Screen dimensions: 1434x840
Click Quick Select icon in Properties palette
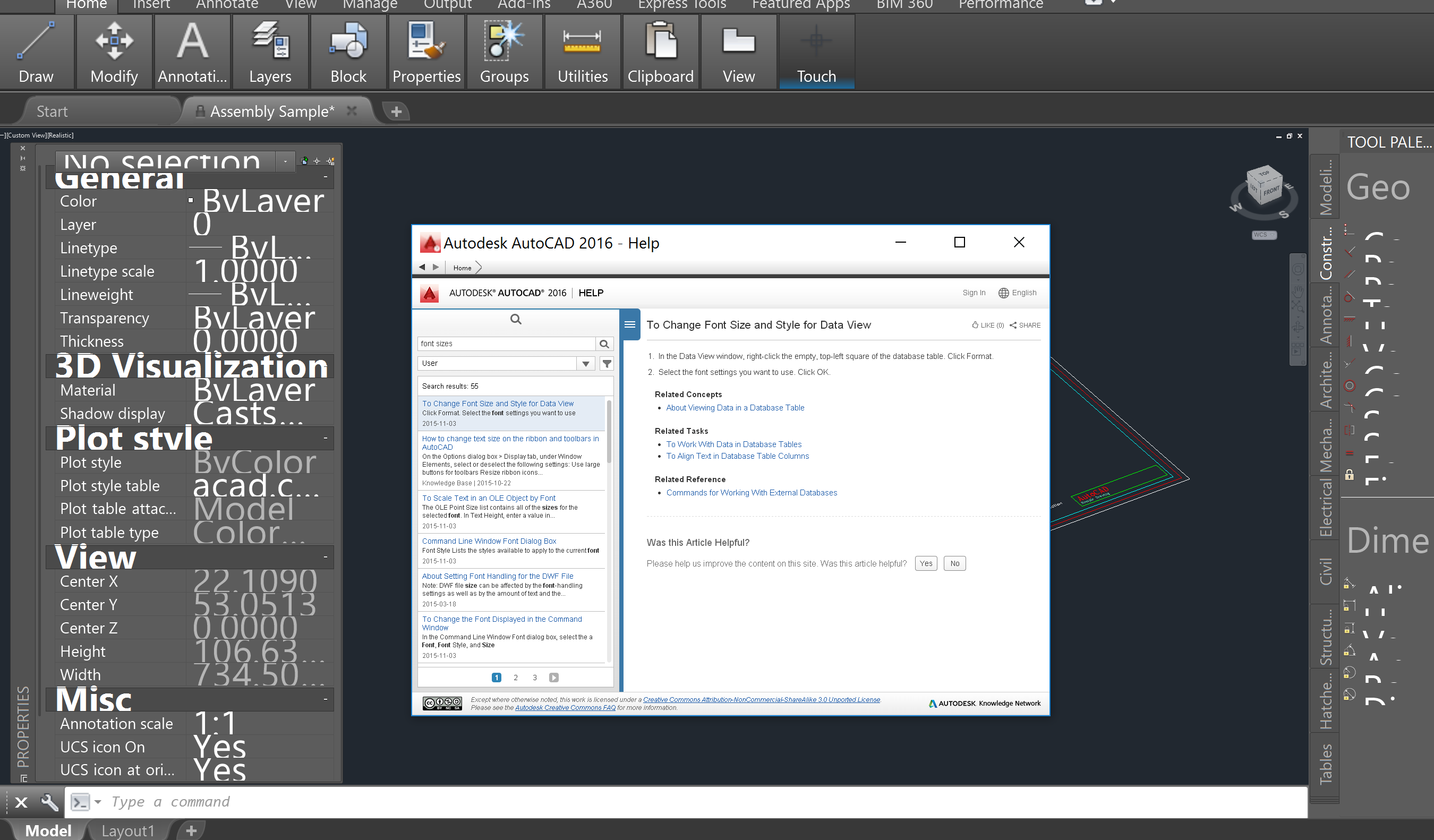[330, 161]
